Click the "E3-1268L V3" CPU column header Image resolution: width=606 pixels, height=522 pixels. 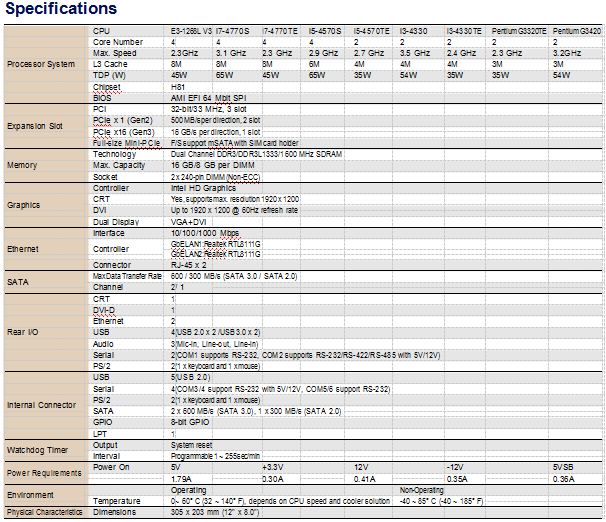tap(191, 31)
